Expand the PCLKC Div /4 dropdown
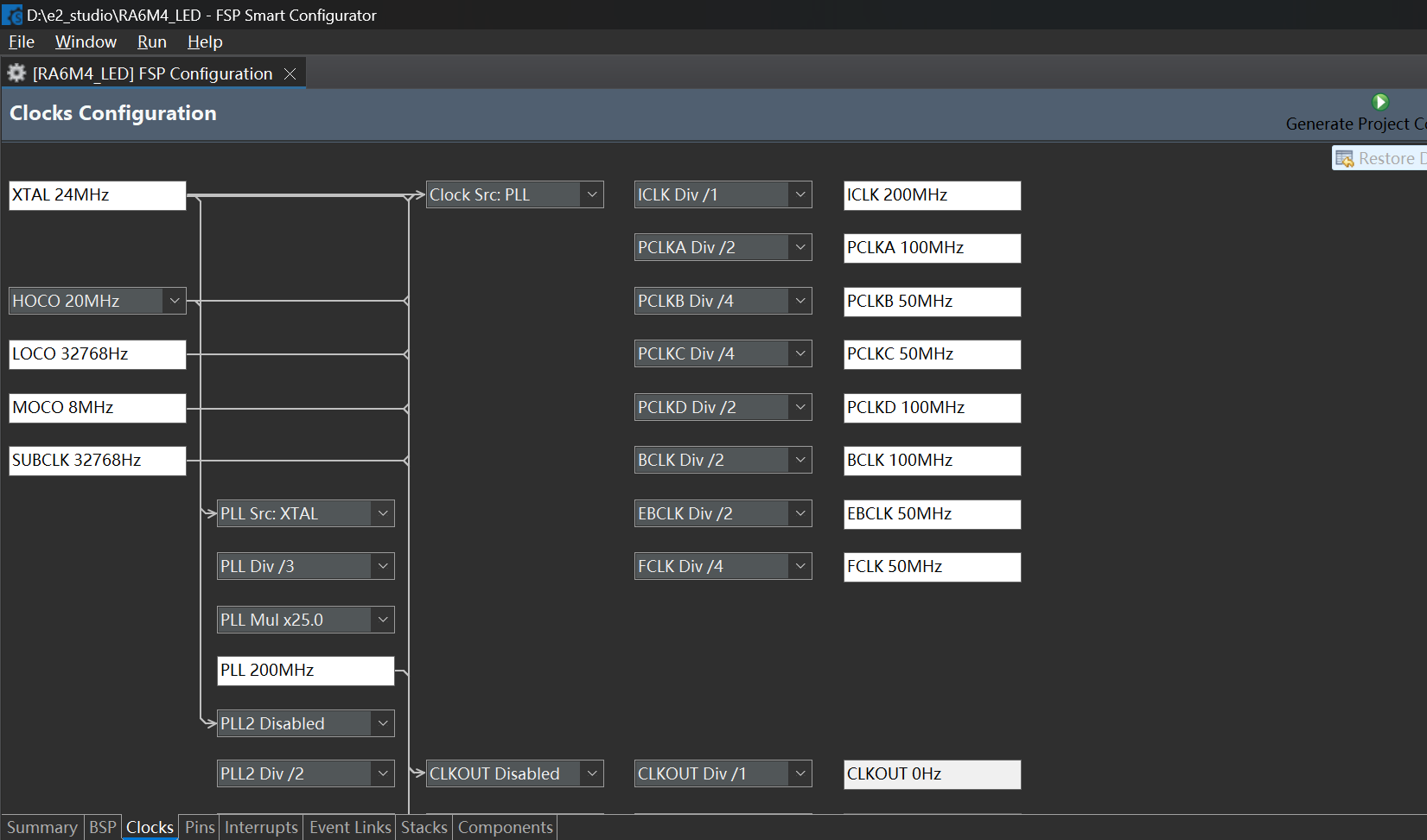1427x840 pixels. (800, 353)
